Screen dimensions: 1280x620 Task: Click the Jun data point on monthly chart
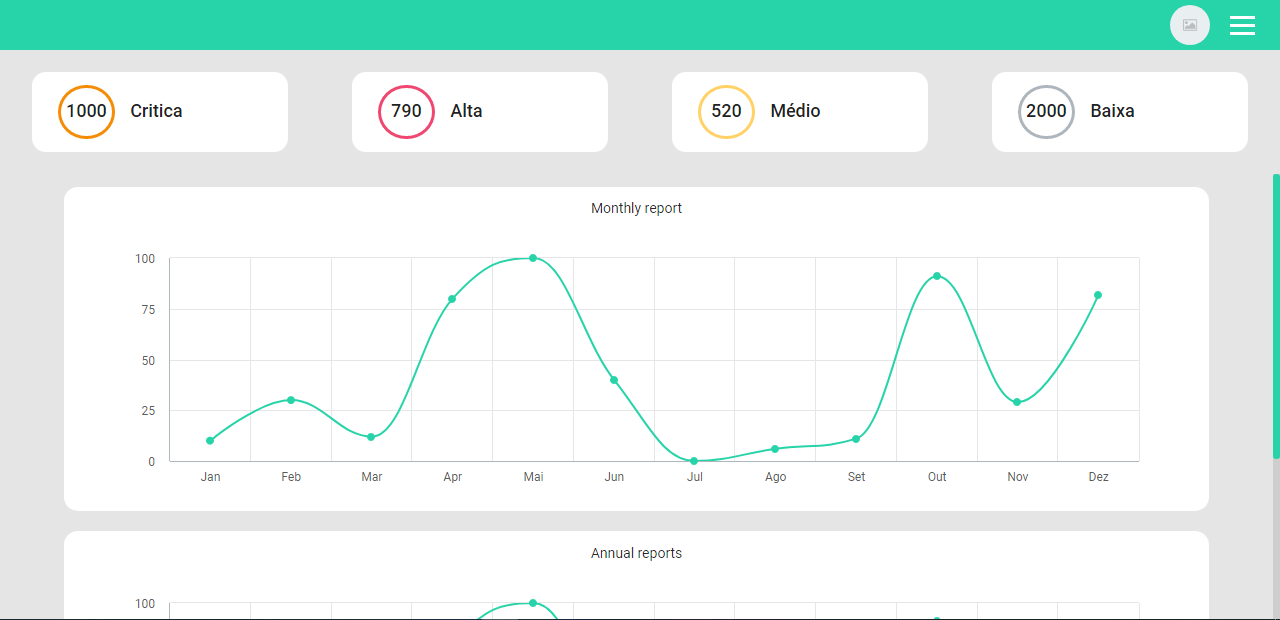[x=614, y=380]
